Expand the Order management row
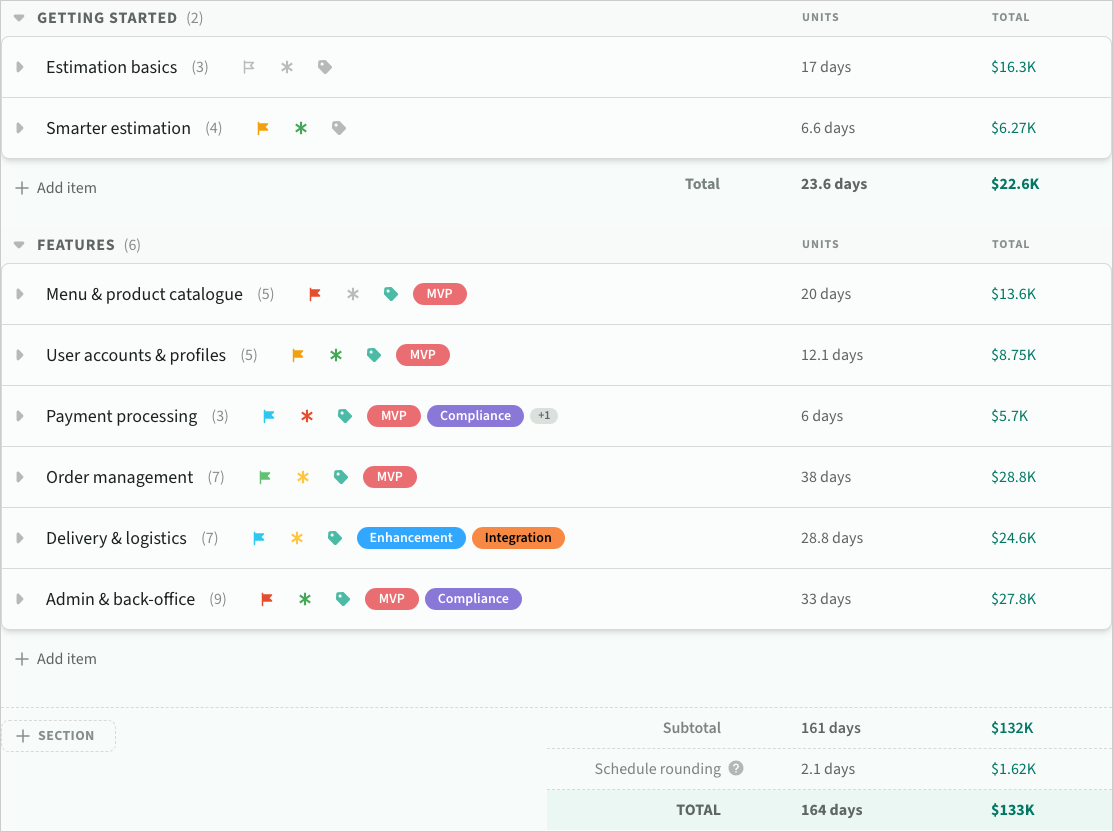 pyautogui.click(x=19, y=477)
